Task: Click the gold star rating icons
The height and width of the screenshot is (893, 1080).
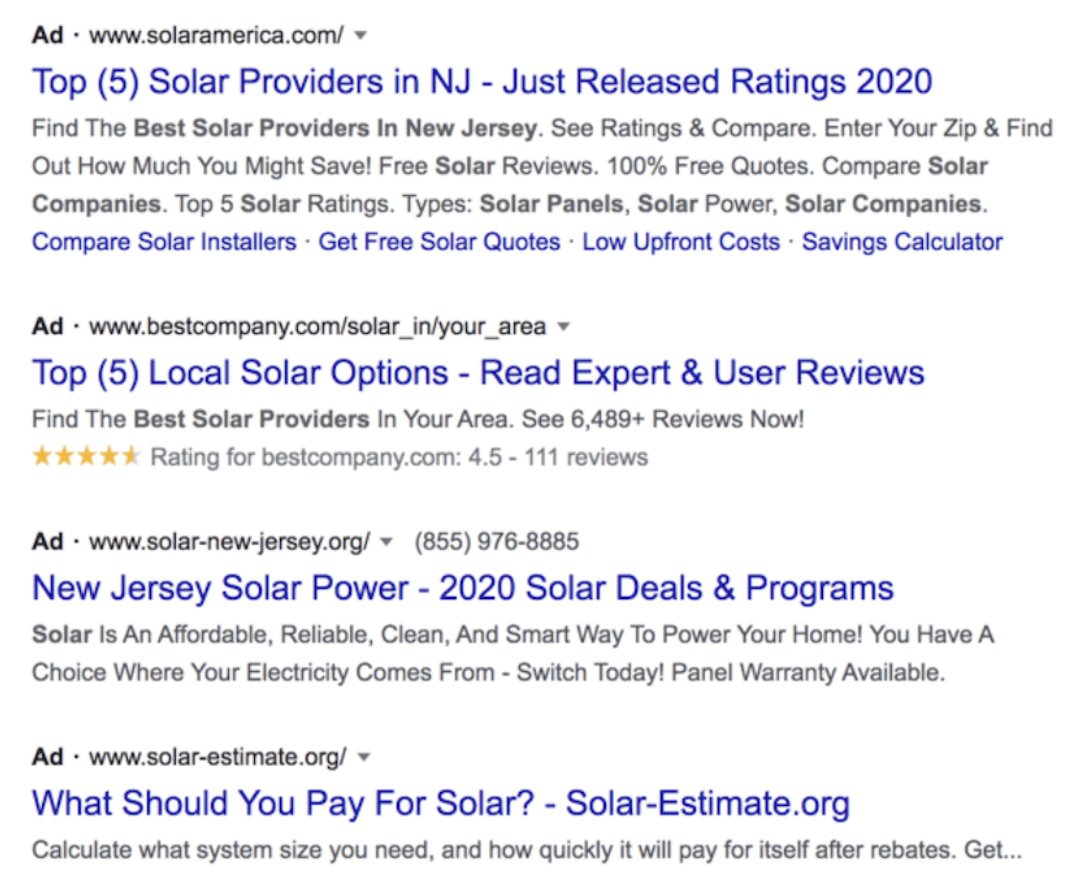Action: (x=86, y=458)
